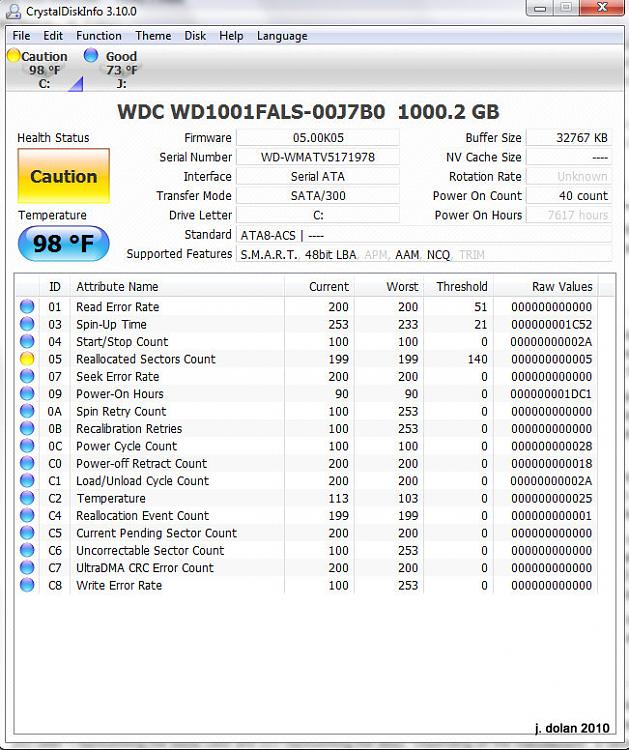Click status icon for Start/Stop Count
Viewport: 629px width, 750px height.
point(27,342)
